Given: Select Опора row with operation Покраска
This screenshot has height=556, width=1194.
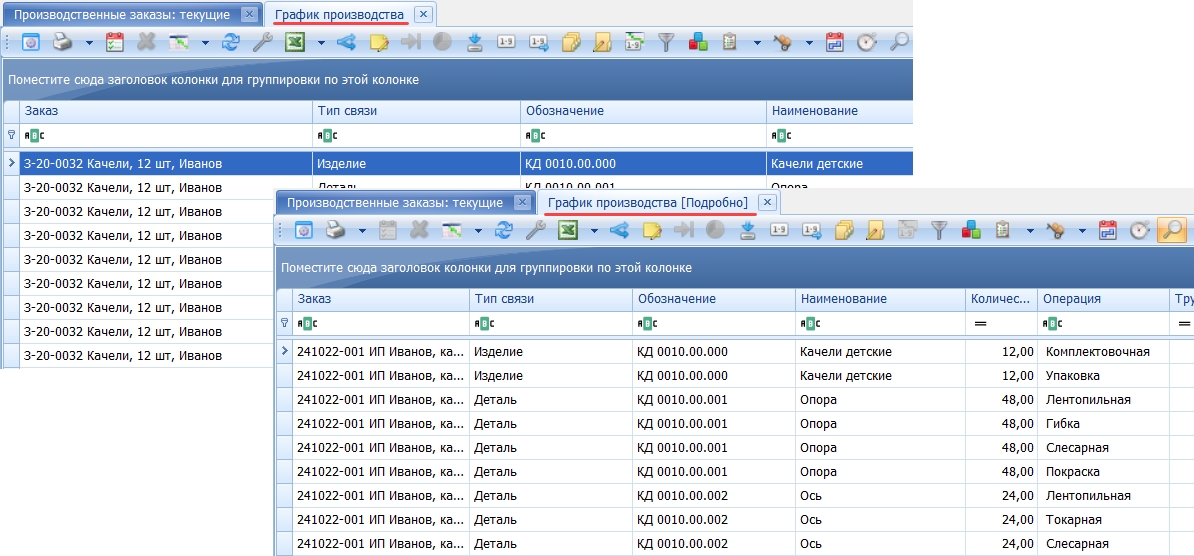Looking at the screenshot, I should pyautogui.click(x=735, y=472).
